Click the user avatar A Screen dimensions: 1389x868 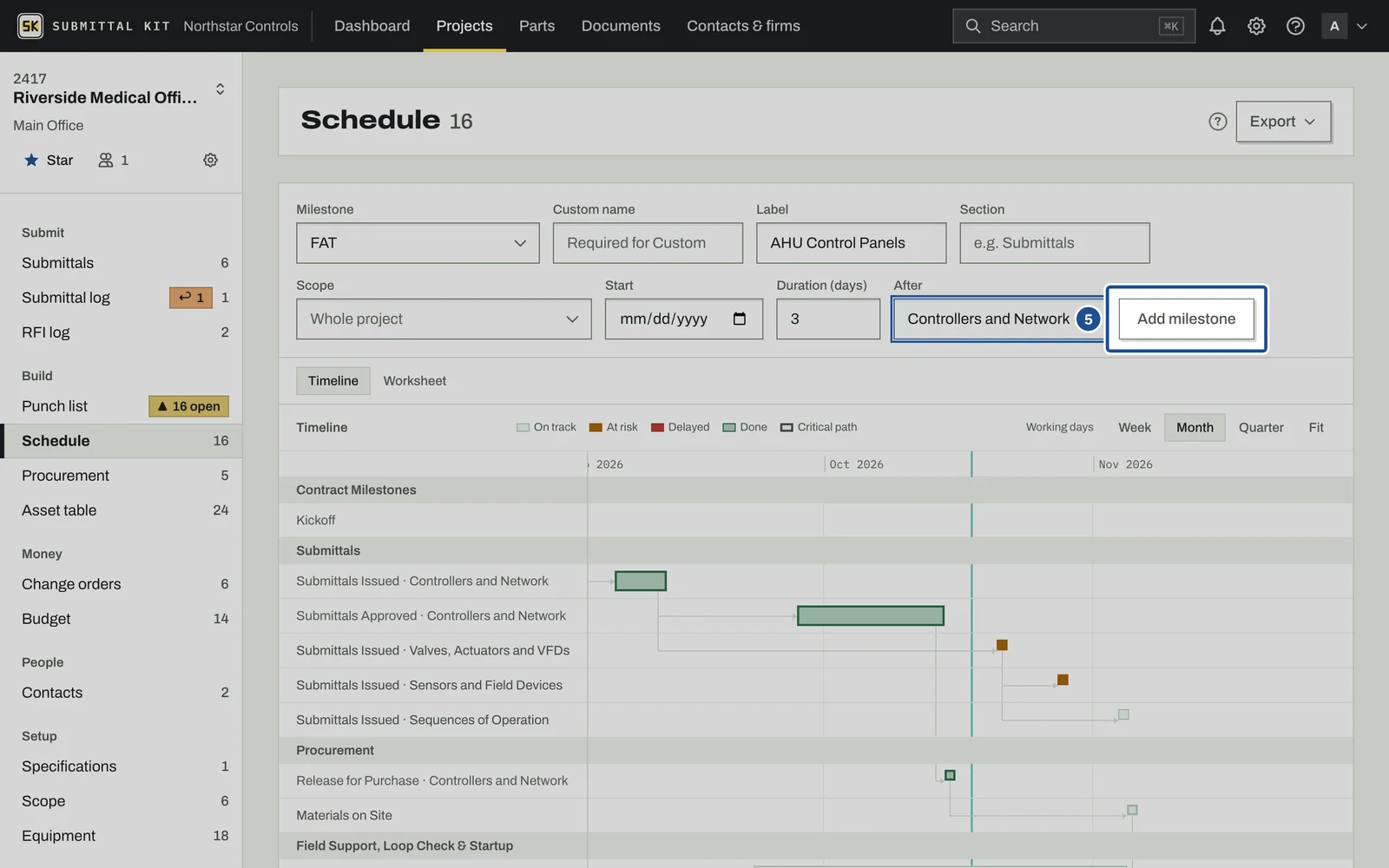click(x=1334, y=26)
